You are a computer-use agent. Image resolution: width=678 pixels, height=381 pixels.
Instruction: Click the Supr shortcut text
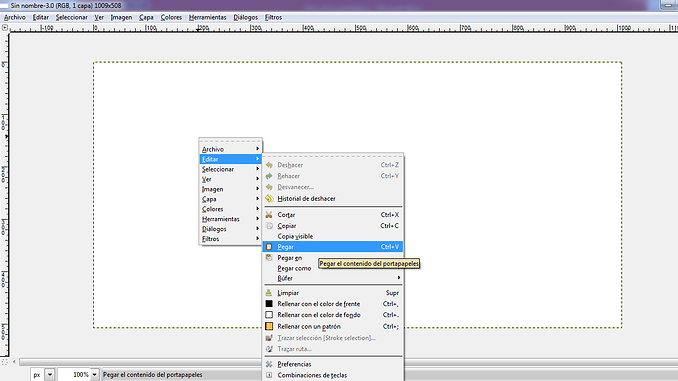[x=392, y=293]
